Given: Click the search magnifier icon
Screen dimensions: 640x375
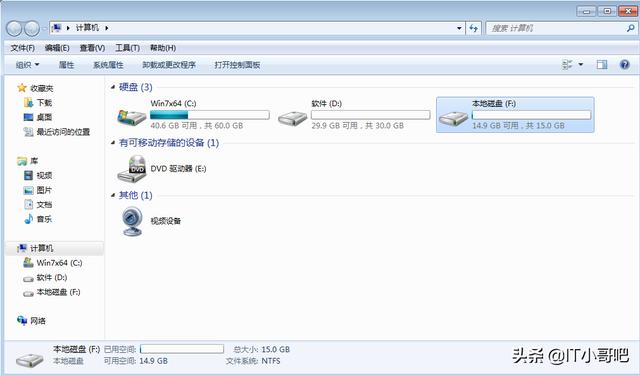Looking at the screenshot, I should [630, 28].
